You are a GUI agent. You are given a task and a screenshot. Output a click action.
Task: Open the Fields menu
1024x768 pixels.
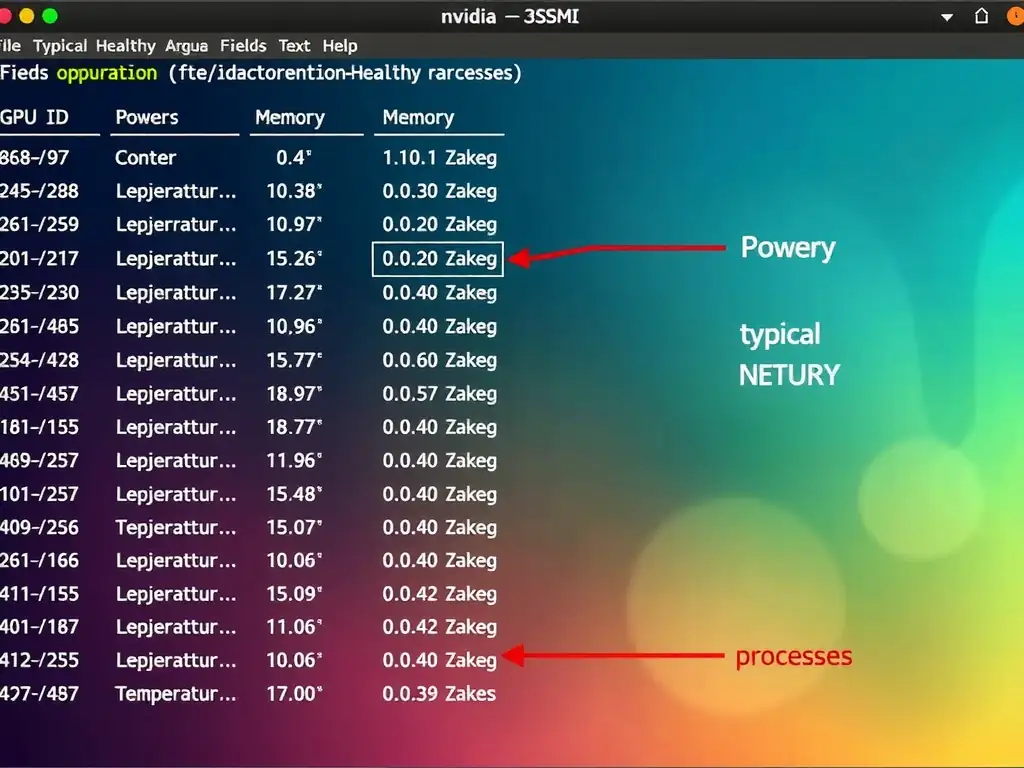(x=243, y=46)
